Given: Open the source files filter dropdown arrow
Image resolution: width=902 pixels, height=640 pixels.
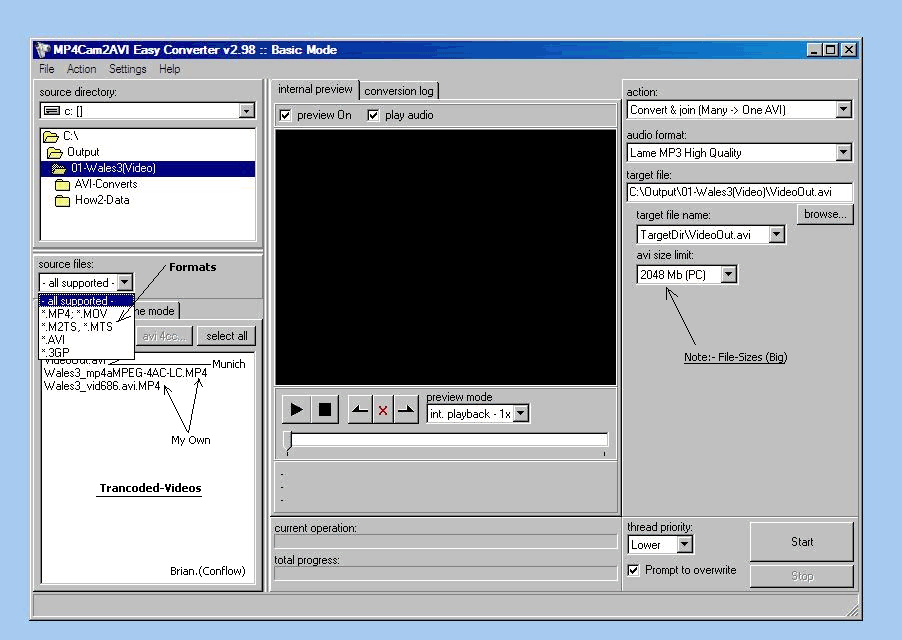Looking at the screenshot, I should pos(125,282).
